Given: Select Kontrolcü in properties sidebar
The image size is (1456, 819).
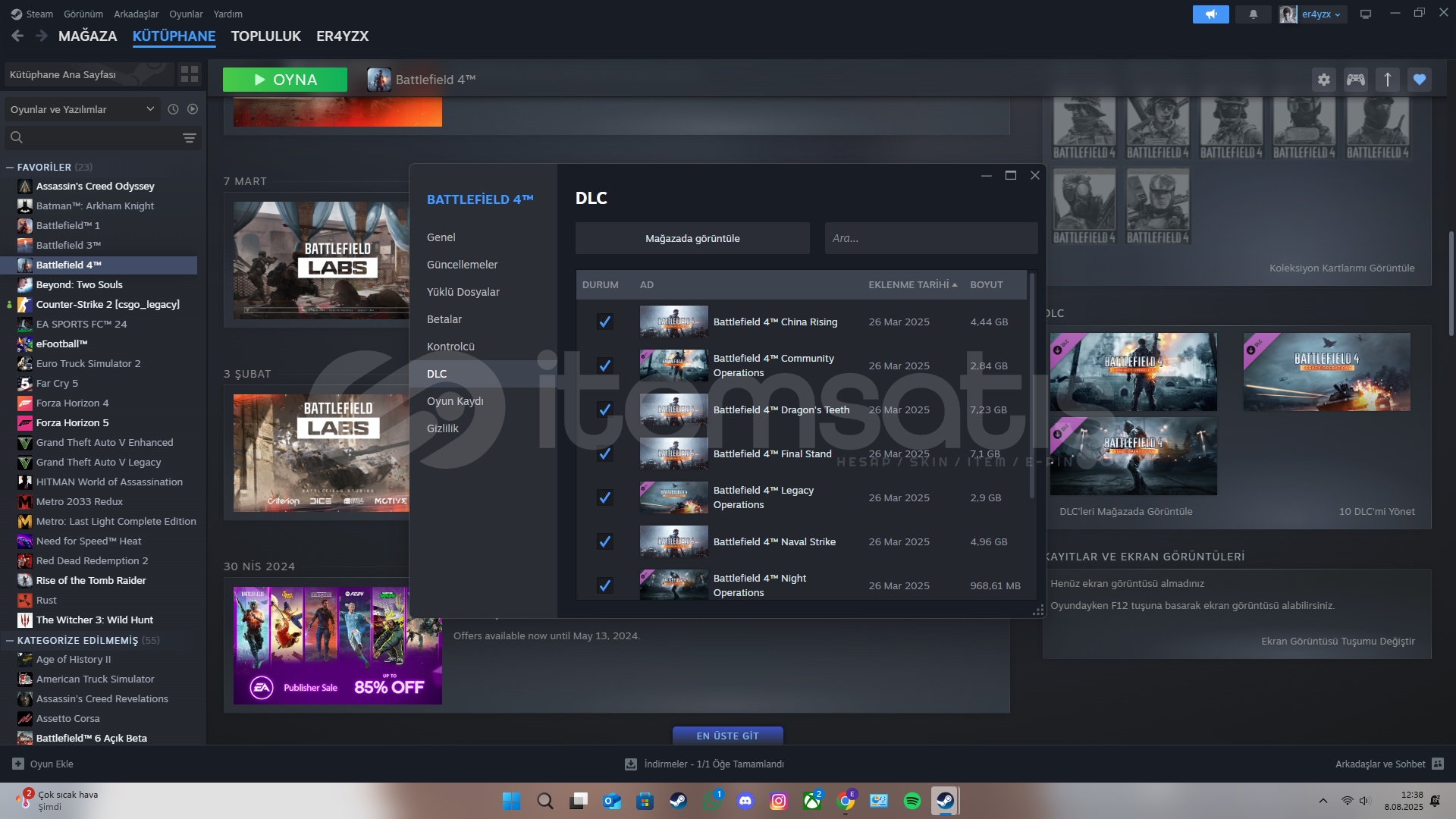Looking at the screenshot, I should click(450, 347).
